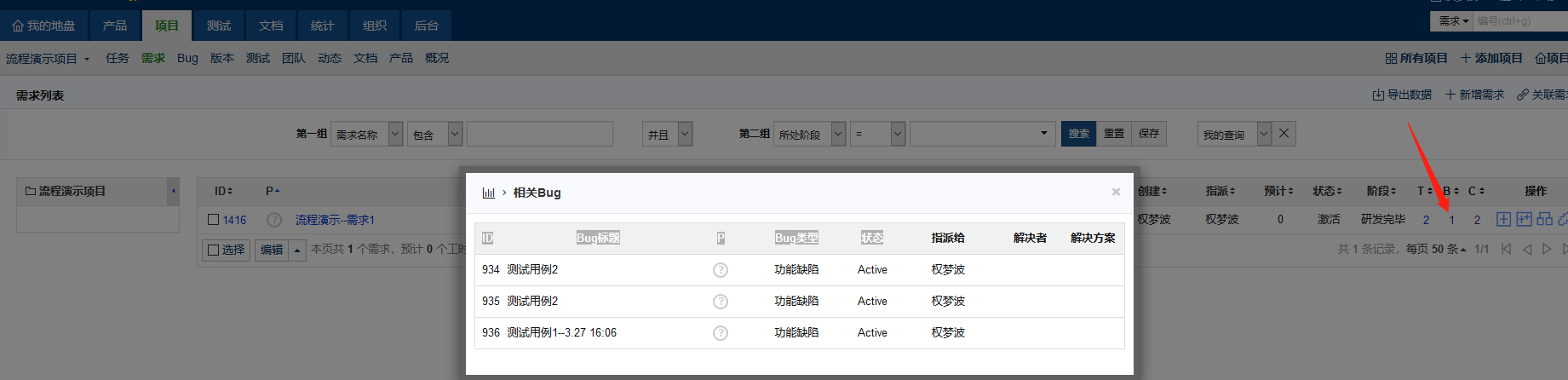Open 并且 logic dropdown

pos(667,134)
